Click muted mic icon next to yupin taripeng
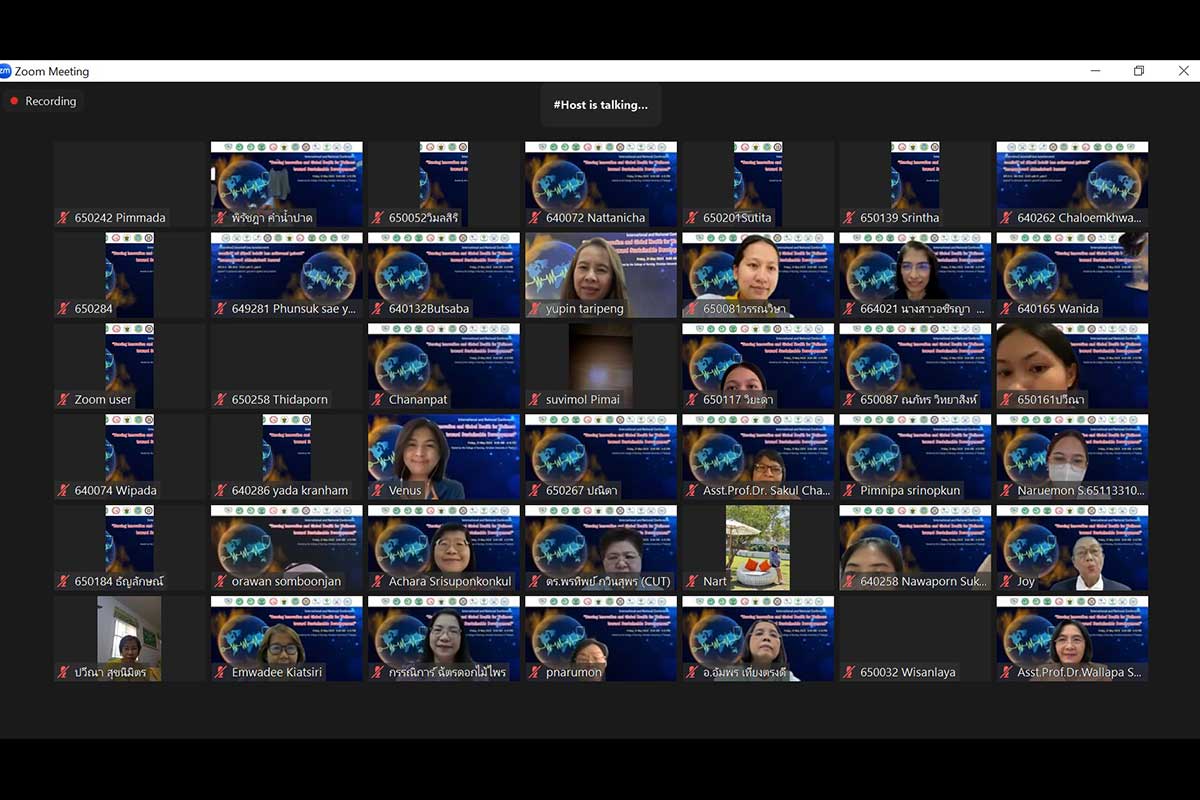 point(535,309)
